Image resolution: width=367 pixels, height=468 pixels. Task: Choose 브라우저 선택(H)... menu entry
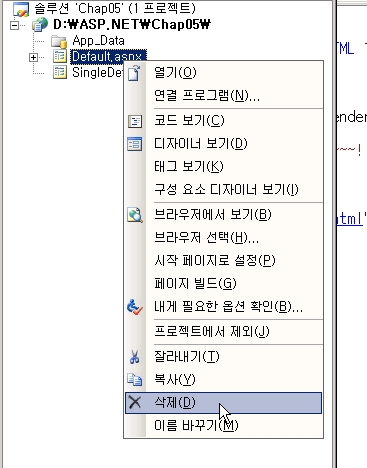pyautogui.click(x=223, y=238)
